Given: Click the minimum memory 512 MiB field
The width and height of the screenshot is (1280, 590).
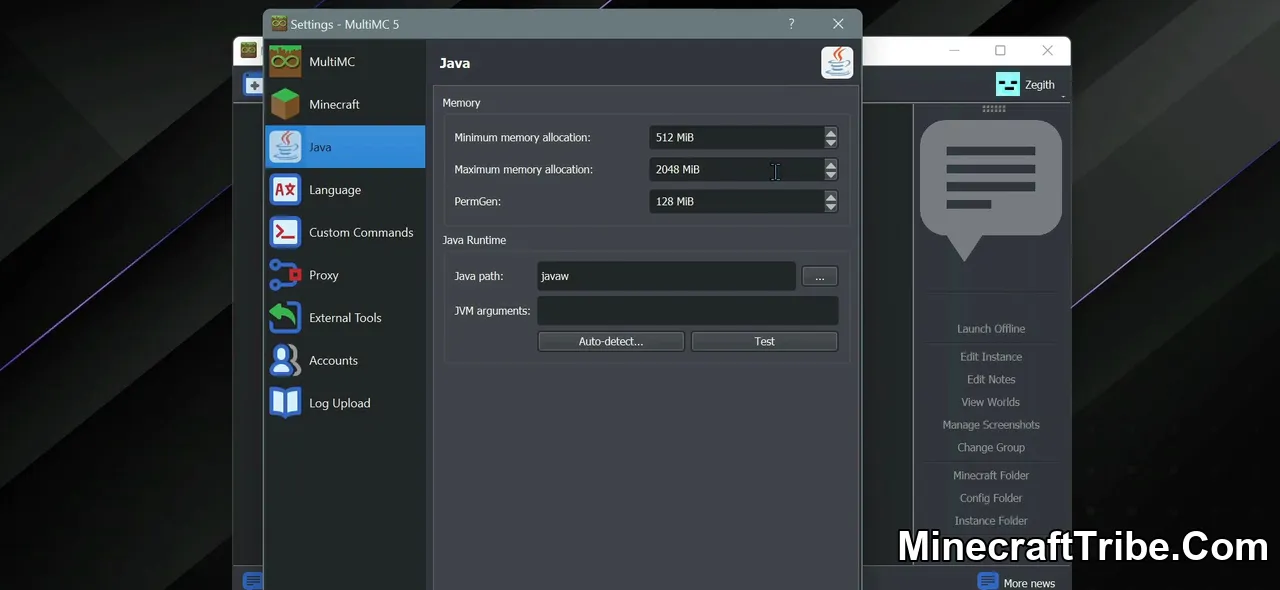Looking at the screenshot, I should point(736,137).
